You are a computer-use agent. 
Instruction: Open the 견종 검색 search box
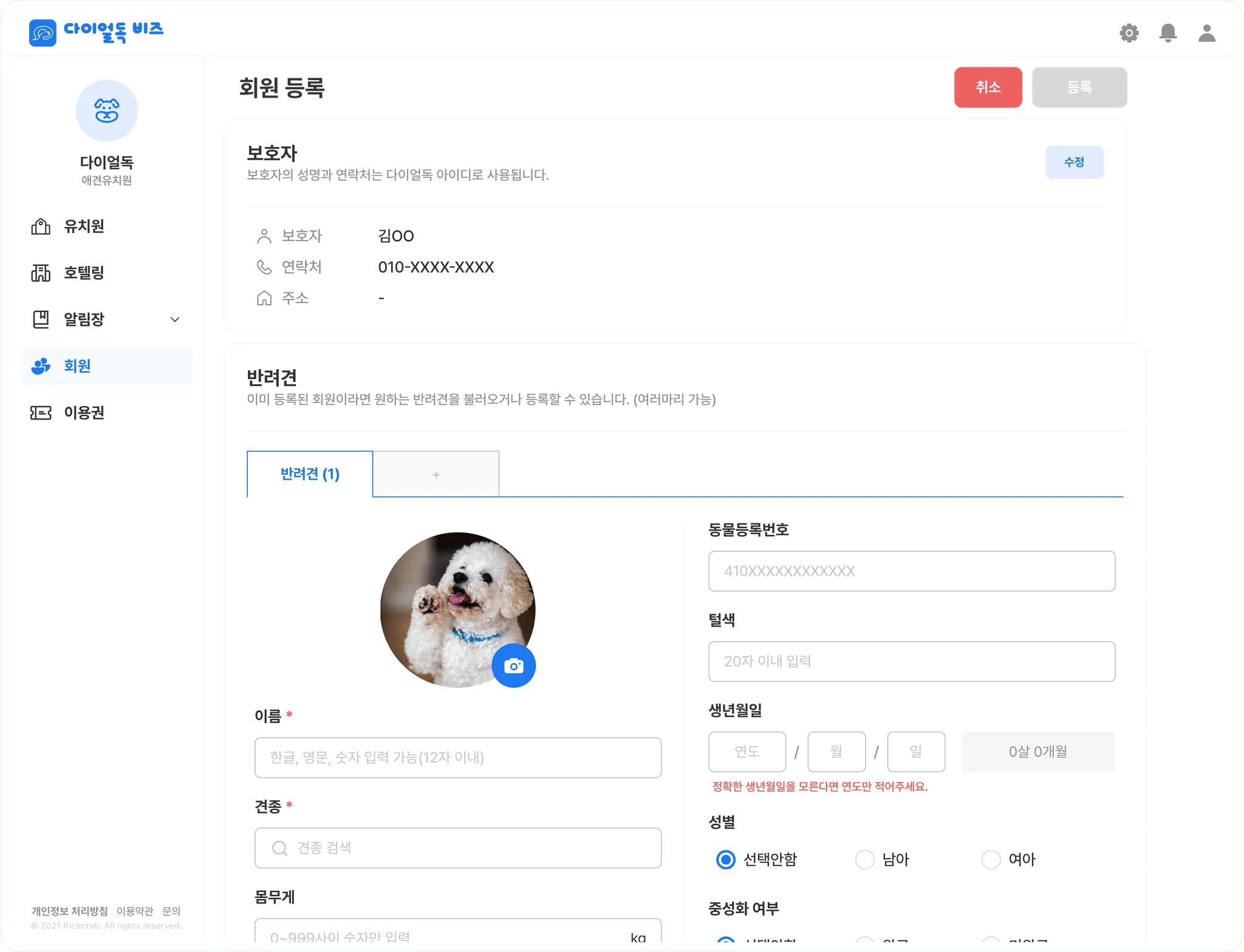[458, 848]
